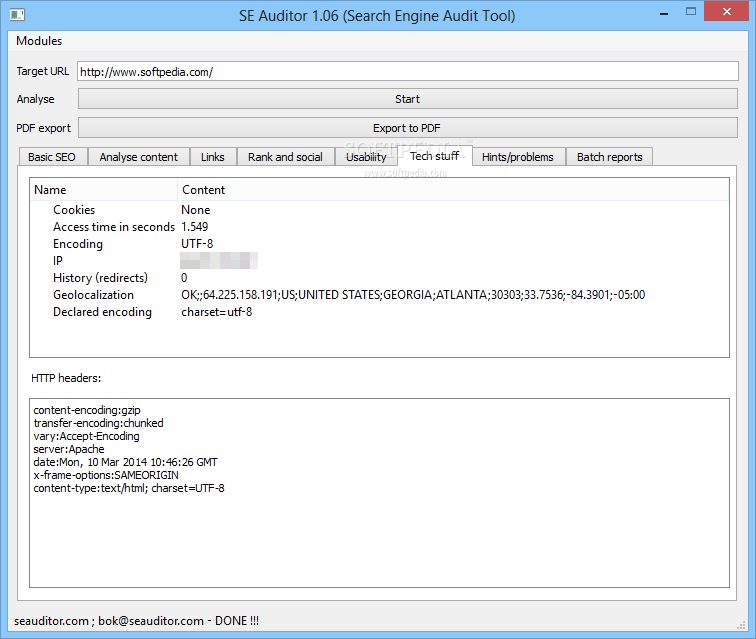Open the Modules menu

coord(39,41)
